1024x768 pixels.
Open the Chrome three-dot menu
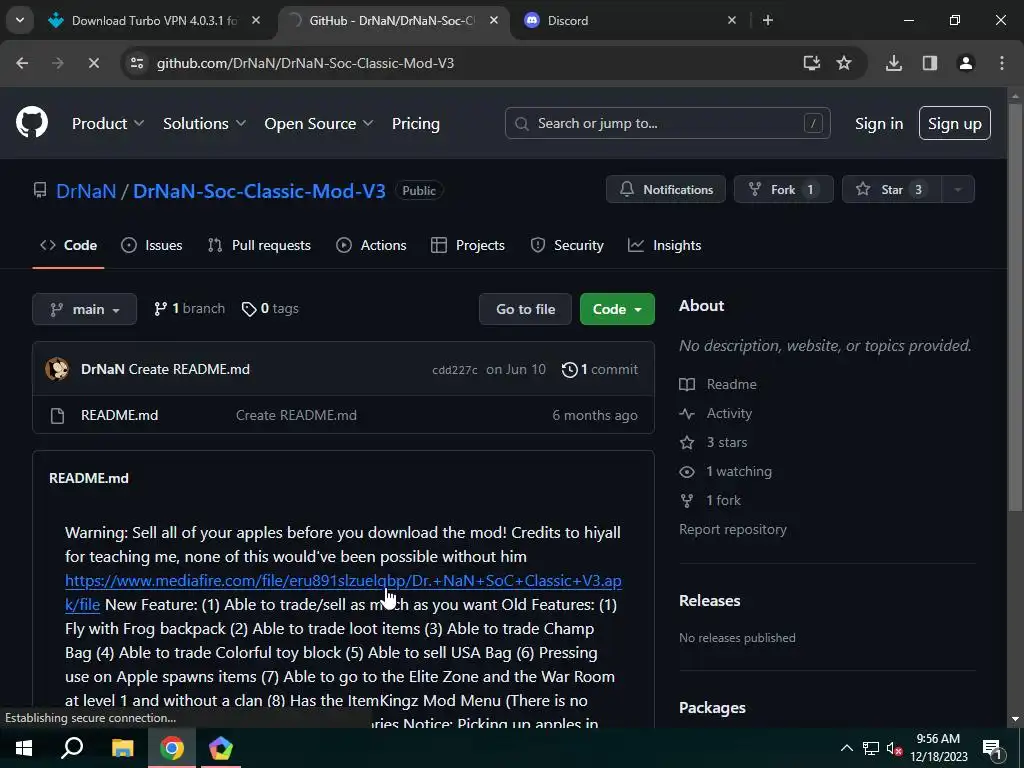click(1002, 63)
